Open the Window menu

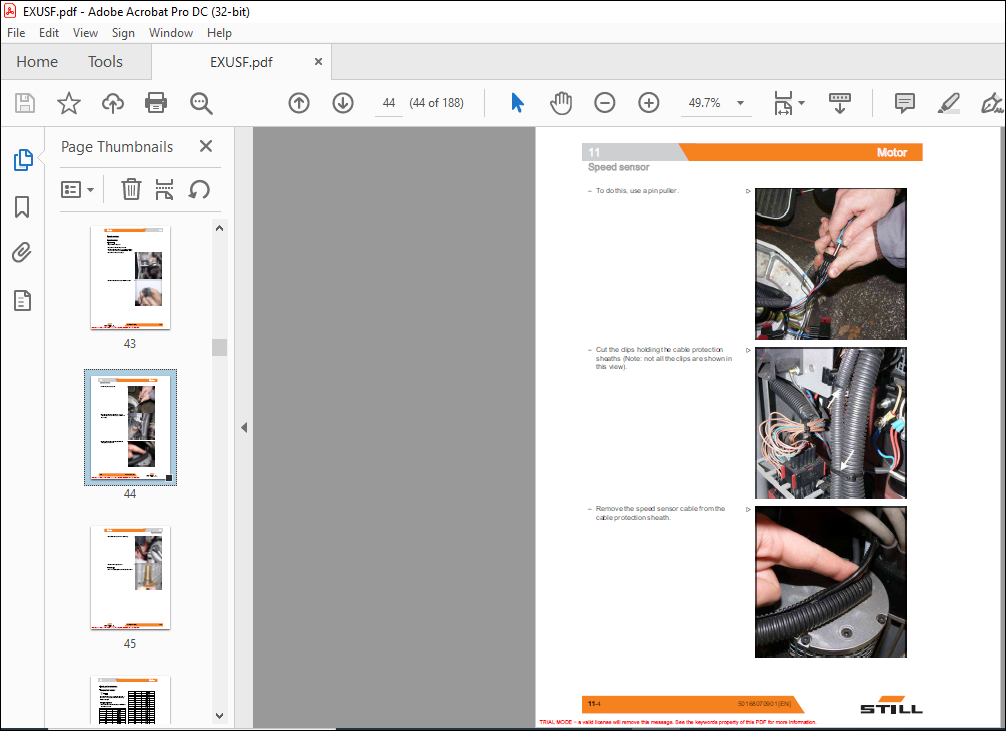171,33
